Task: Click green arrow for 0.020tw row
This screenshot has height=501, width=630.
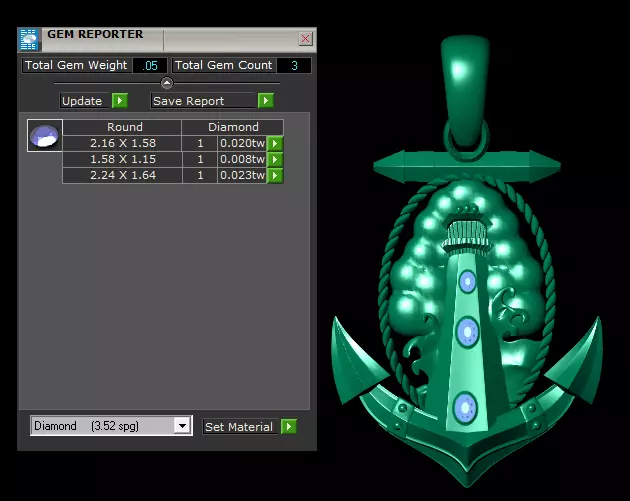Action: click(x=275, y=143)
